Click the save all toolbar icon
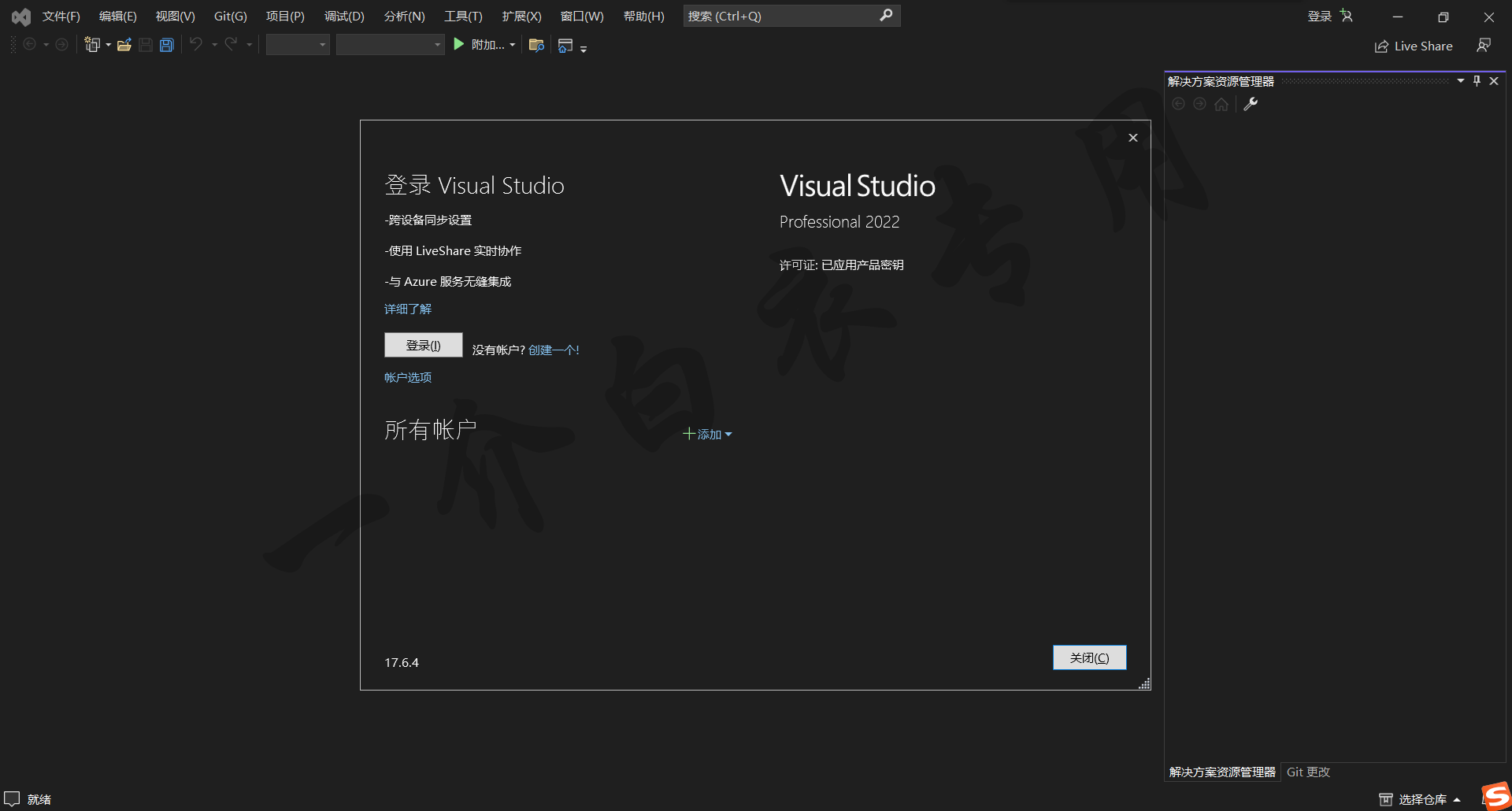Viewport: 1512px width, 811px height. (166, 45)
